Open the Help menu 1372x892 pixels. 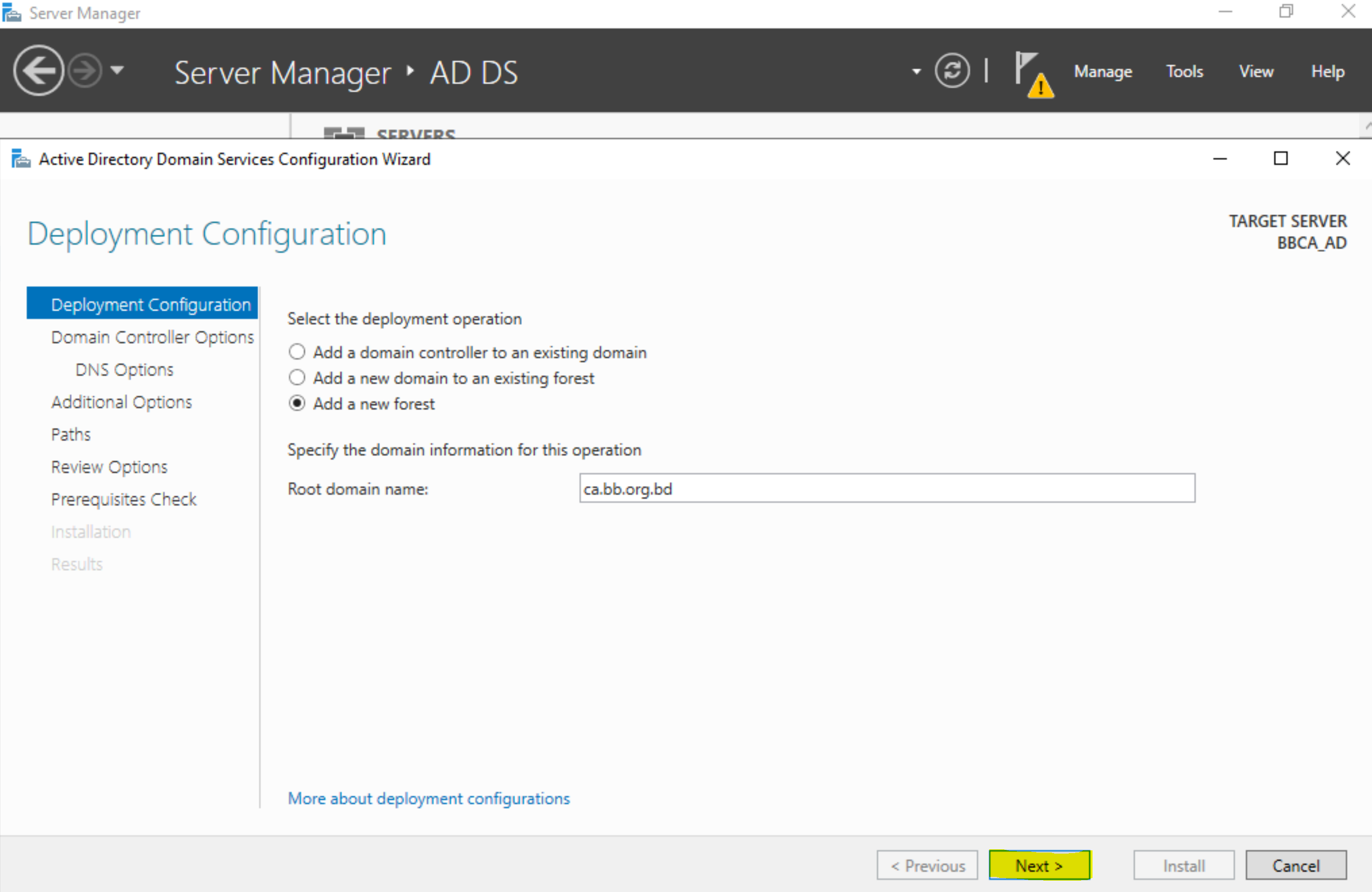(1328, 71)
